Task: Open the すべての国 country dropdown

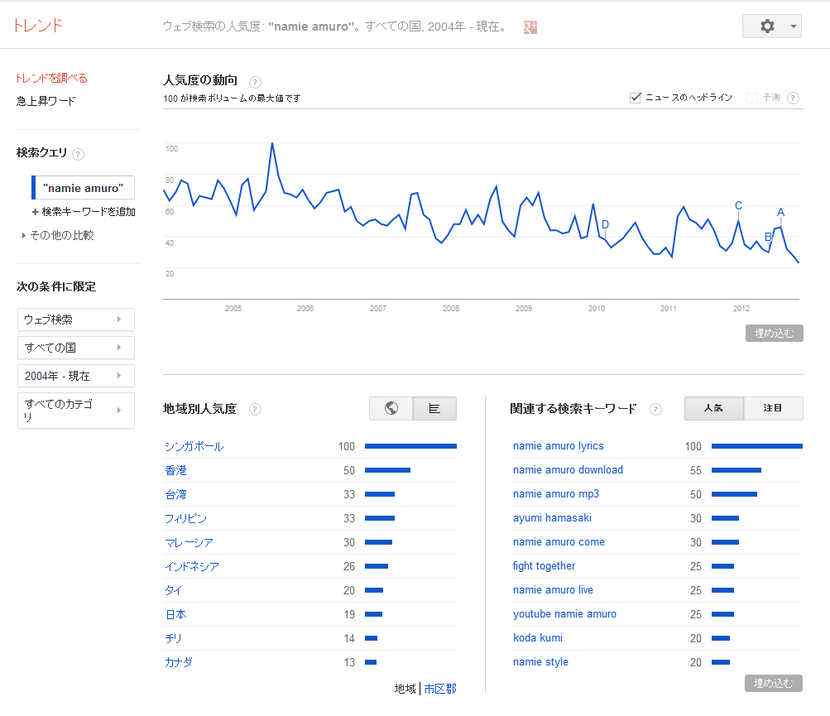Action: 76,348
